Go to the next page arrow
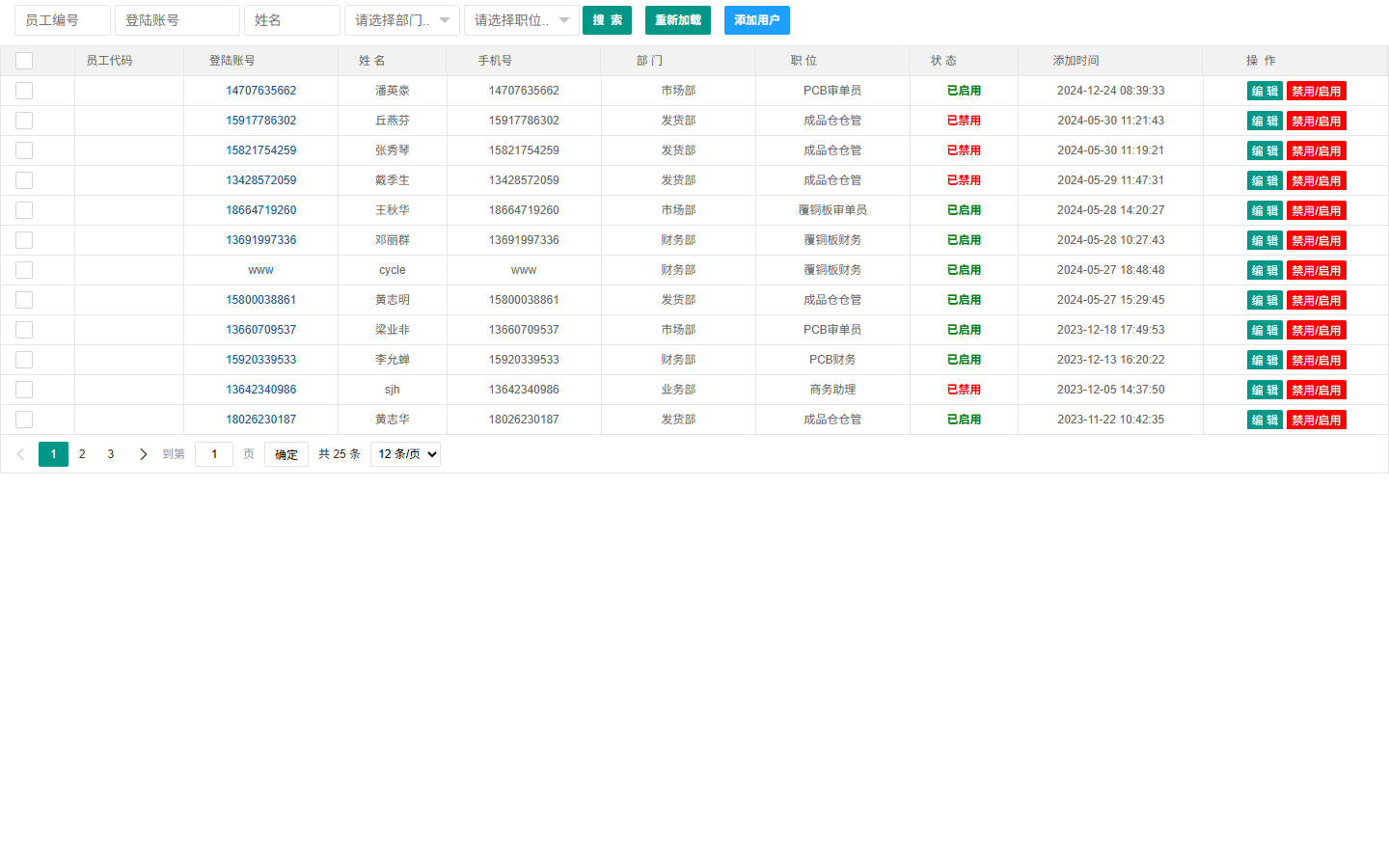The image size is (1389, 868). tap(144, 454)
